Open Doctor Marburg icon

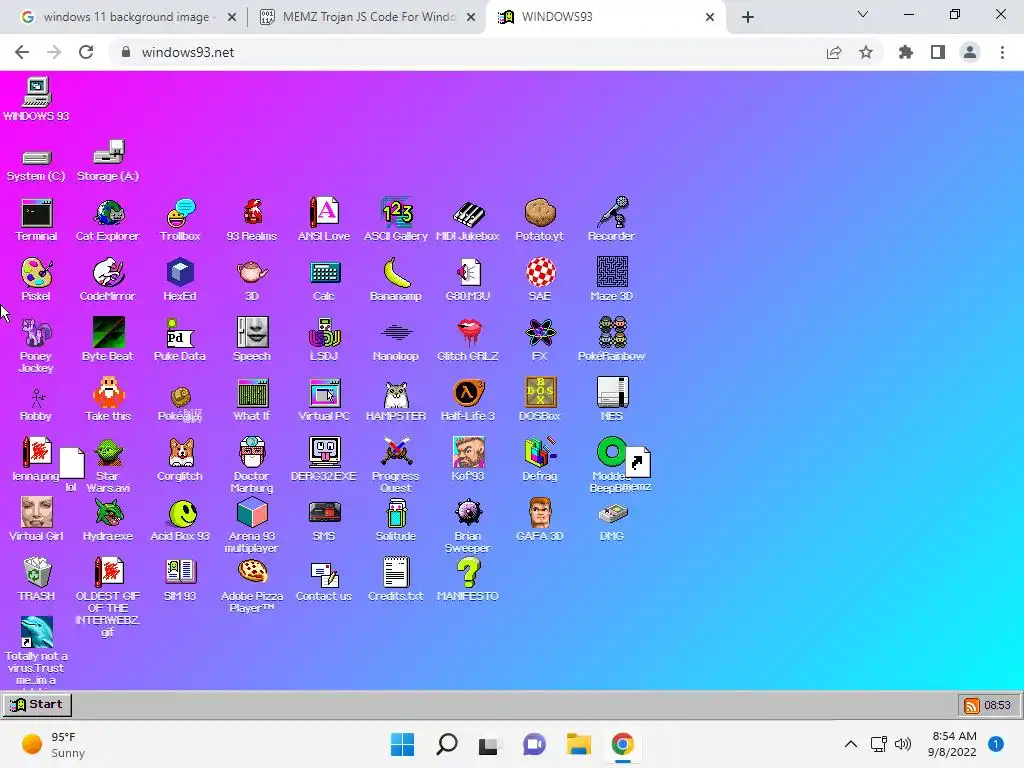tap(252, 465)
